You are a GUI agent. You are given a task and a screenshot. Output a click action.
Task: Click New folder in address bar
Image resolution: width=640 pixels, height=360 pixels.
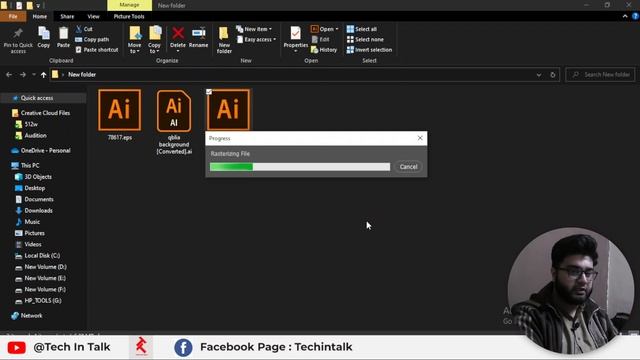click(x=82, y=75)
